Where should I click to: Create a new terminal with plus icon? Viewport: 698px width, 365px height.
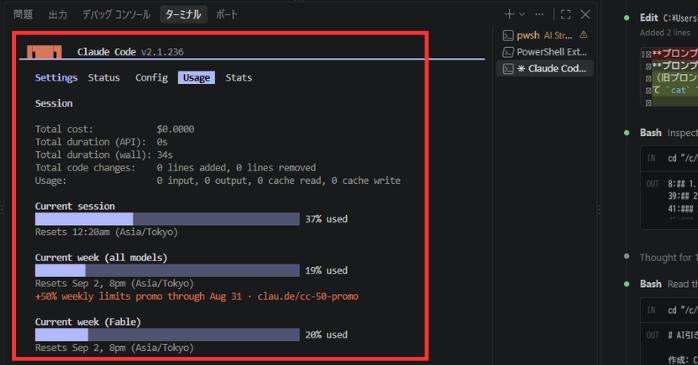[x=509, y=14]
